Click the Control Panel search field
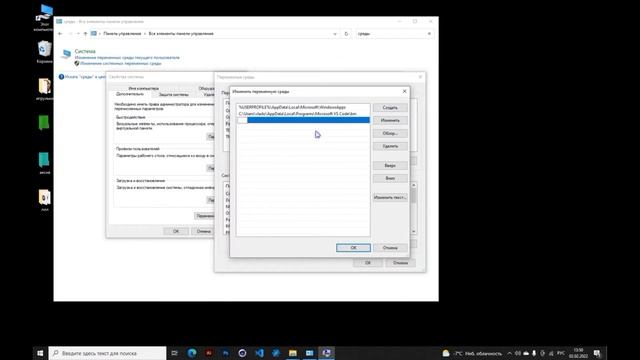 point(391,34)
